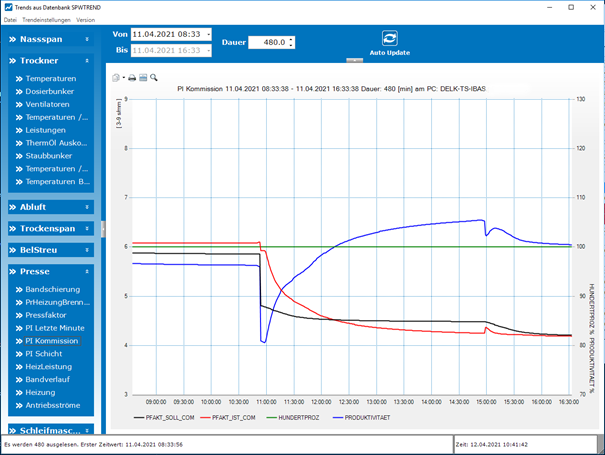Open Temperaturen B... trend

(57, 181)
